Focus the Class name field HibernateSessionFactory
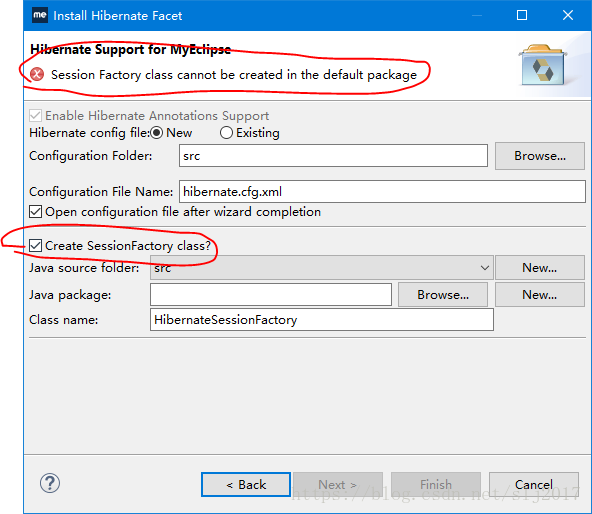 pos(322,320)
